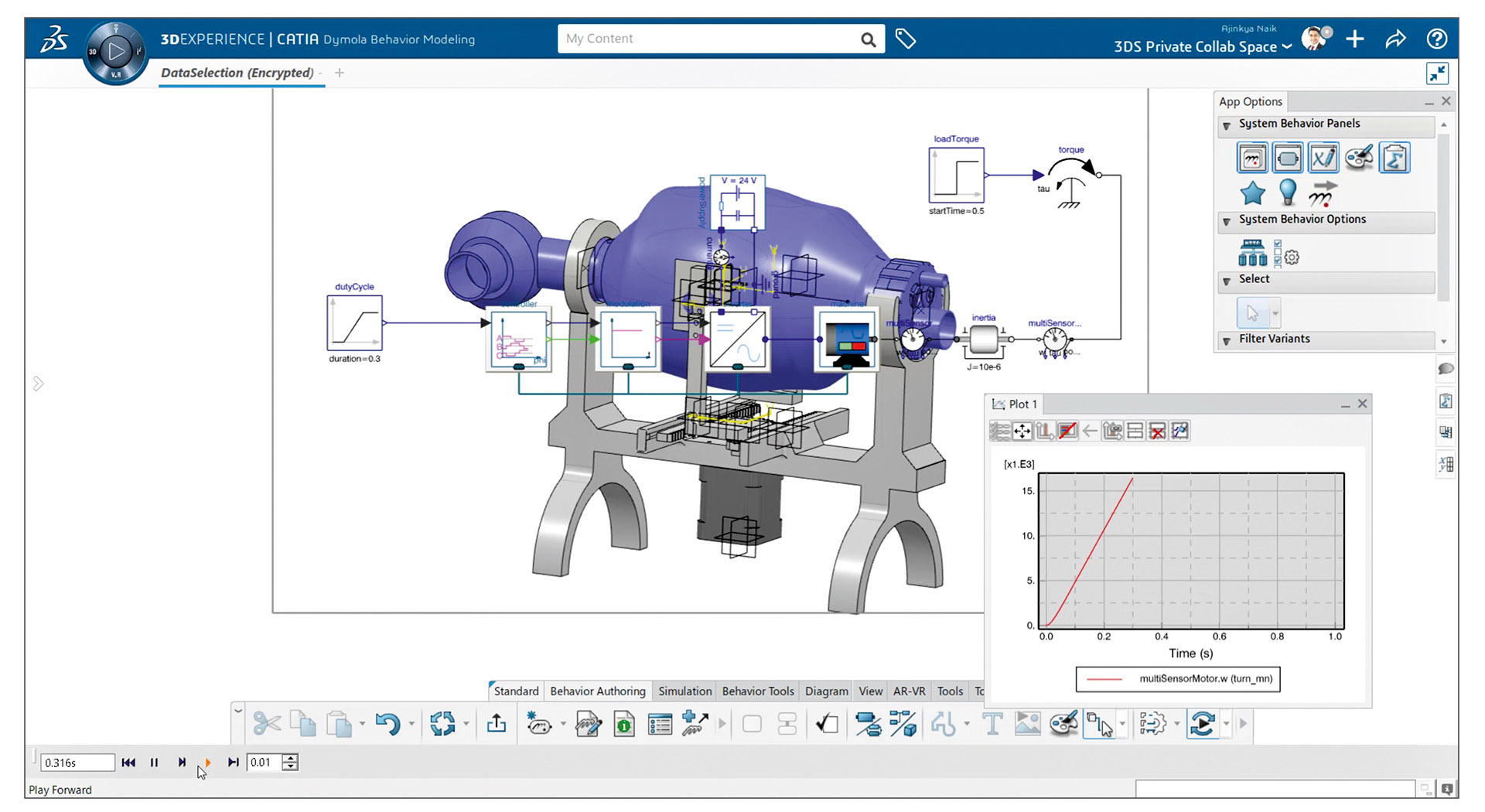Click the plus button to add new tab
Screen dimensions: 1485x812
(340, 73)
